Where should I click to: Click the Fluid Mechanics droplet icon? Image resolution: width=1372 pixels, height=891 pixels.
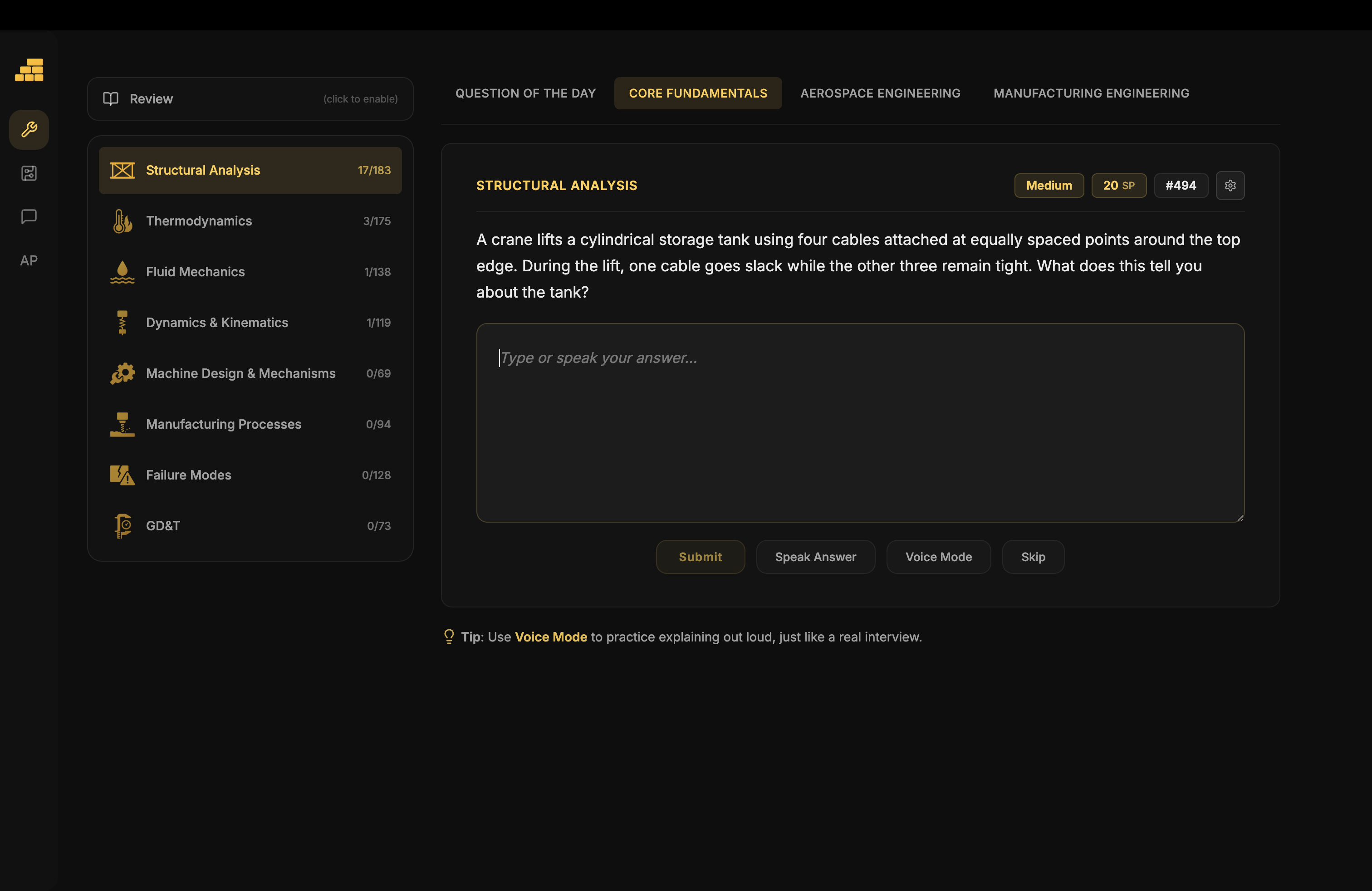[x=122, y=272]
